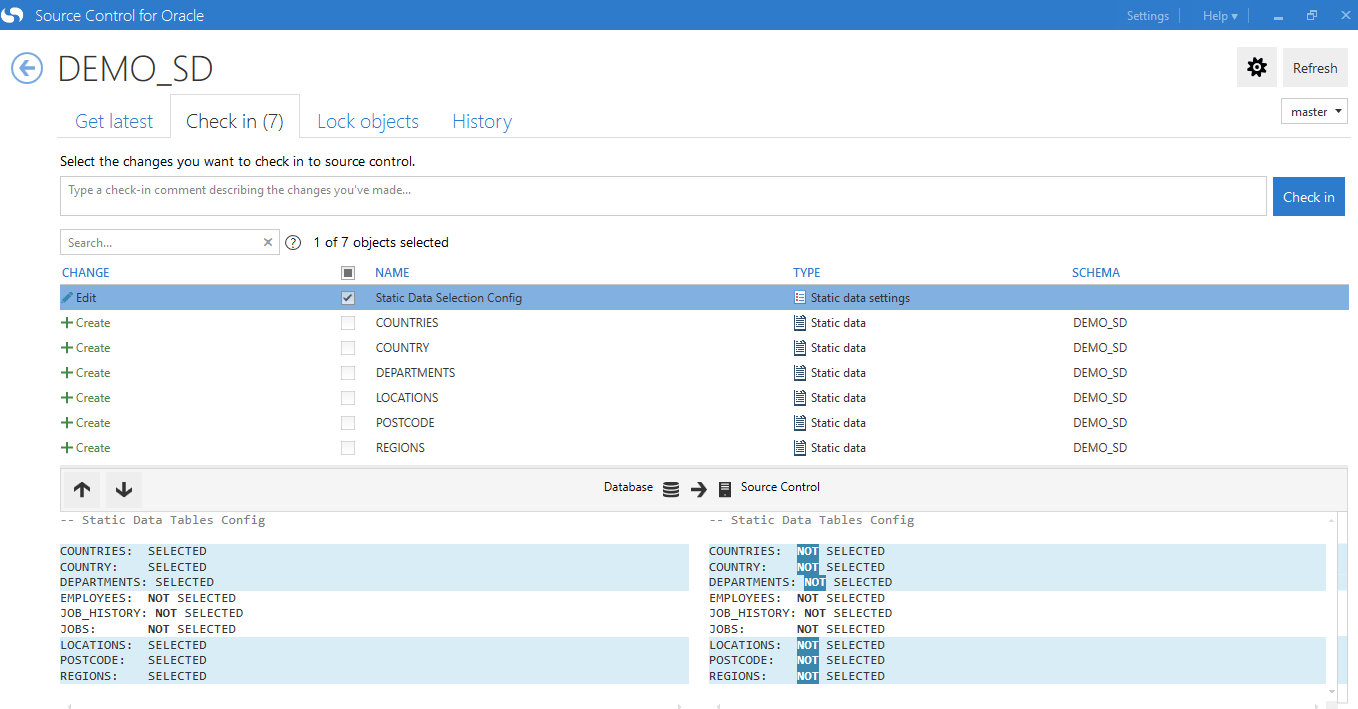Click the search help question mark icon
This screenshot has height=709, width=1358.
pos(293,242)
